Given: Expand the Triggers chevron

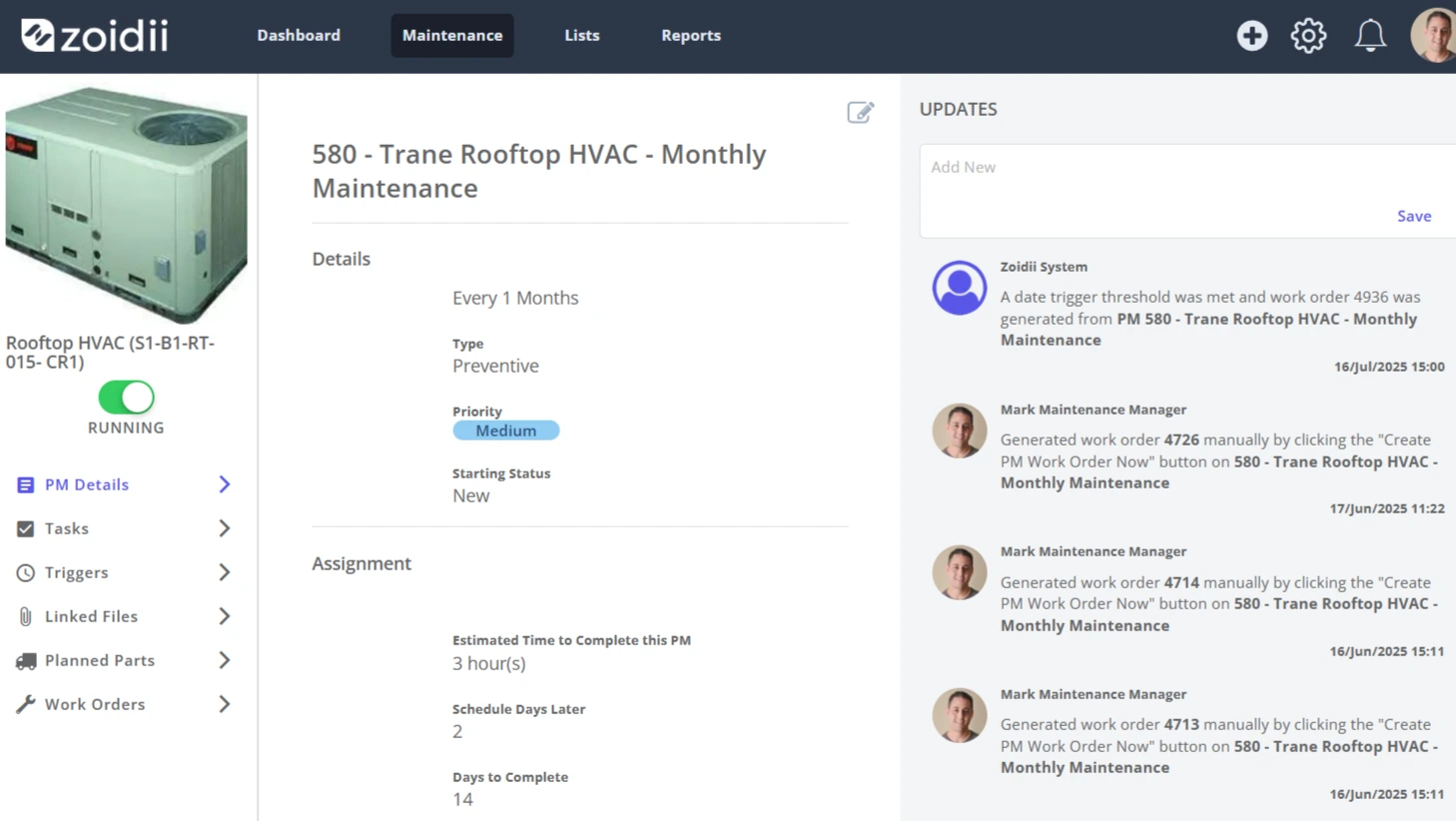Looking at the screenshot, I should [225, 572].
